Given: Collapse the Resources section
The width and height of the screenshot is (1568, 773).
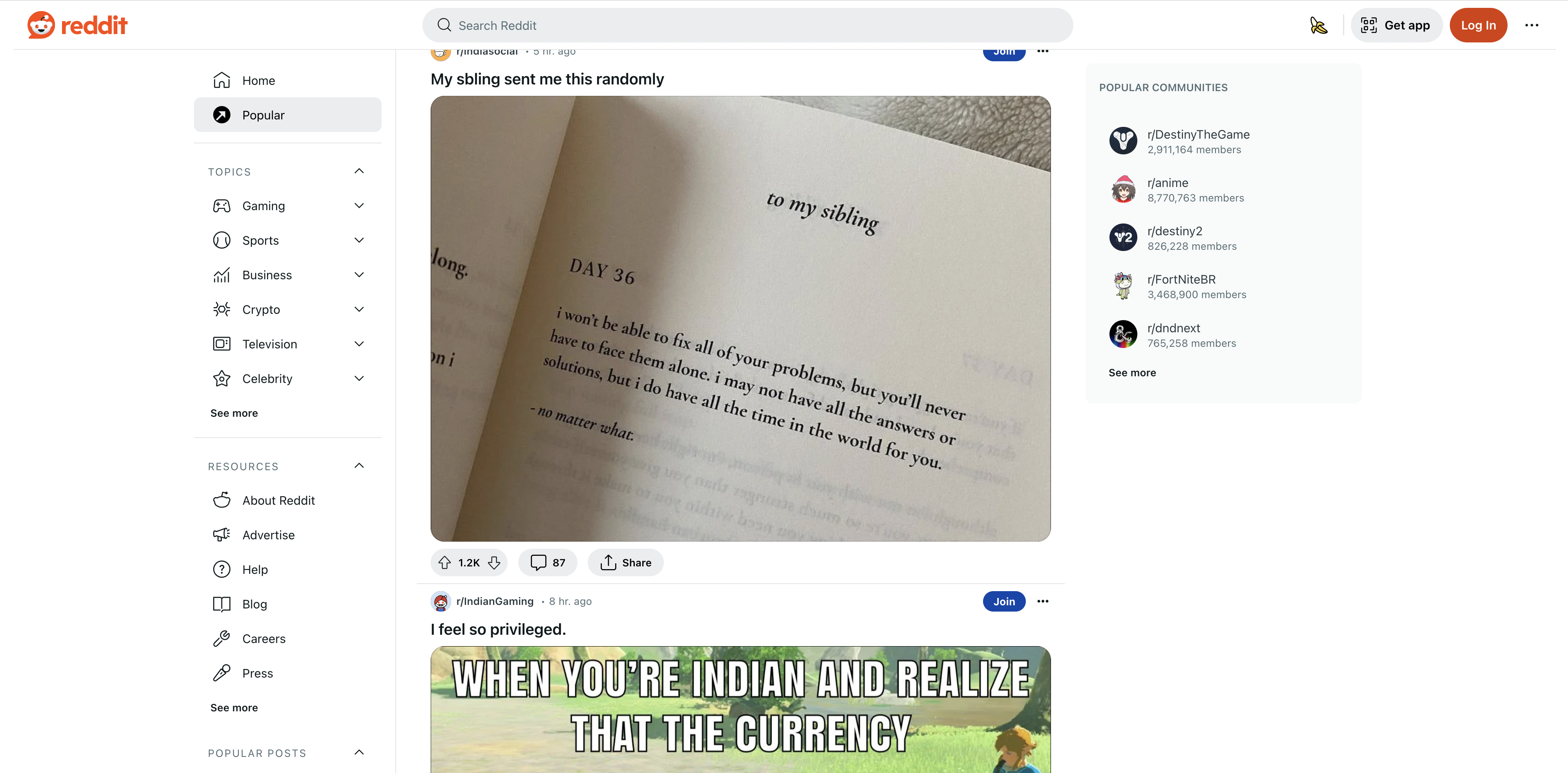Looking at the screenshot, I should (x=359, y=466).
